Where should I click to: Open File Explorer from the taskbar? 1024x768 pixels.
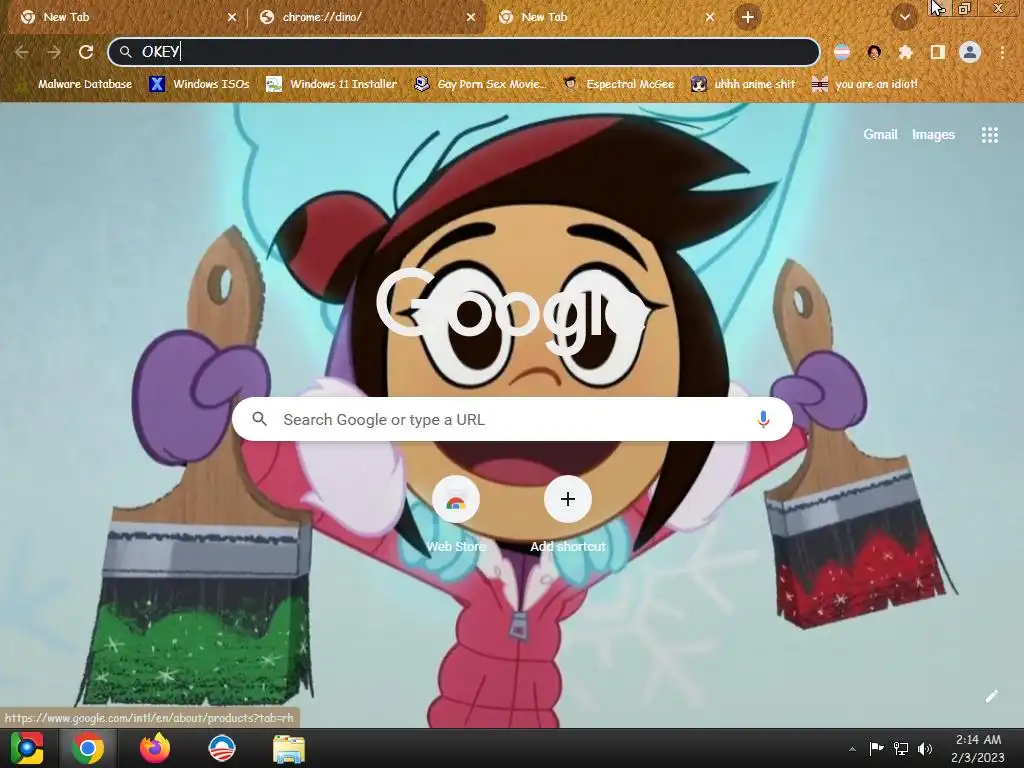pos(288,748)
